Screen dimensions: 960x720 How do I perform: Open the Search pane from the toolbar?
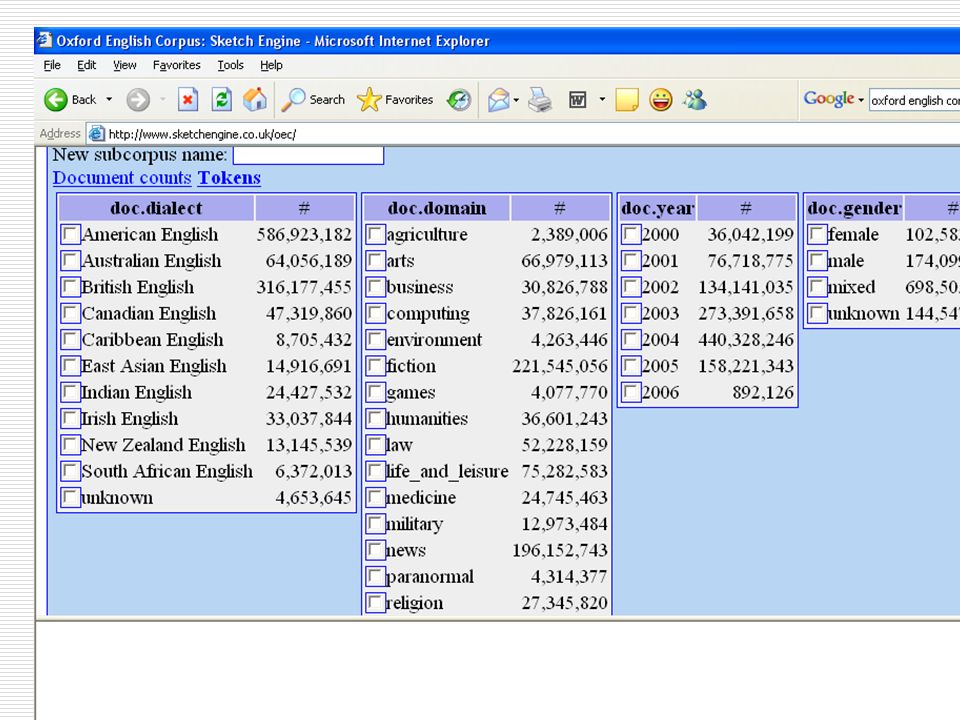click(x=313, y=99)
